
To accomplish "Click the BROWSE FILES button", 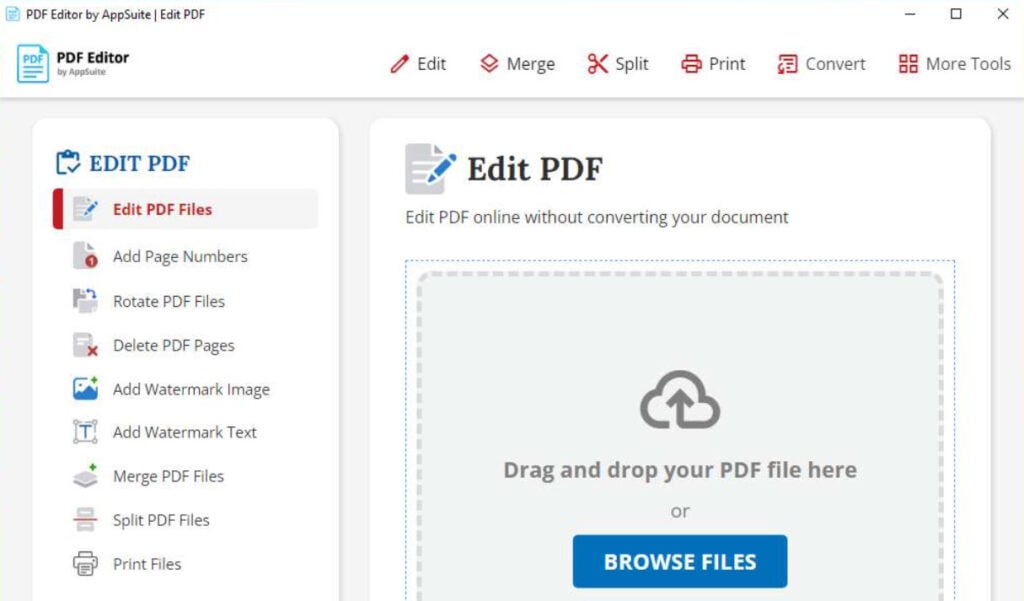I will 680,561.
